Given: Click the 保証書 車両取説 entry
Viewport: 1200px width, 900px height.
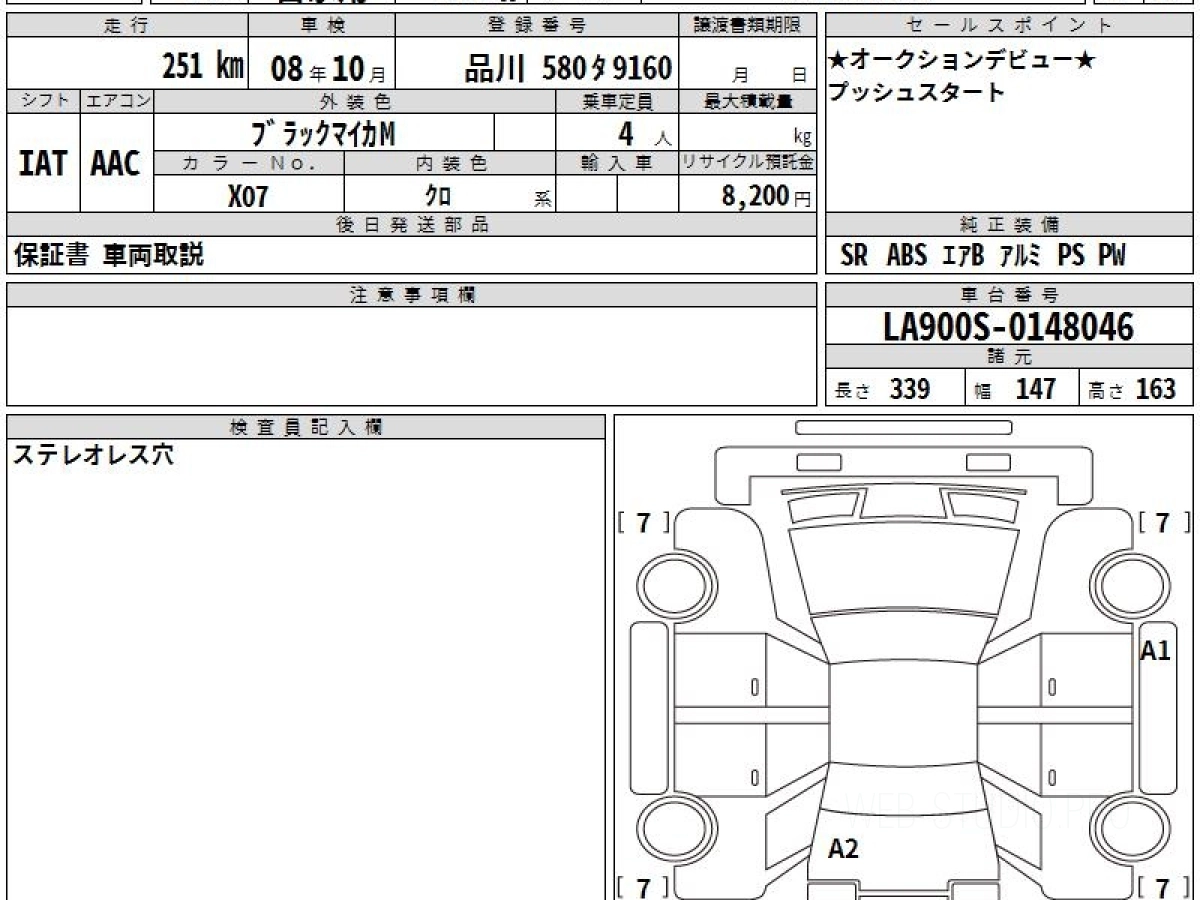Looking at the screenshot, I should click(109, 255).
